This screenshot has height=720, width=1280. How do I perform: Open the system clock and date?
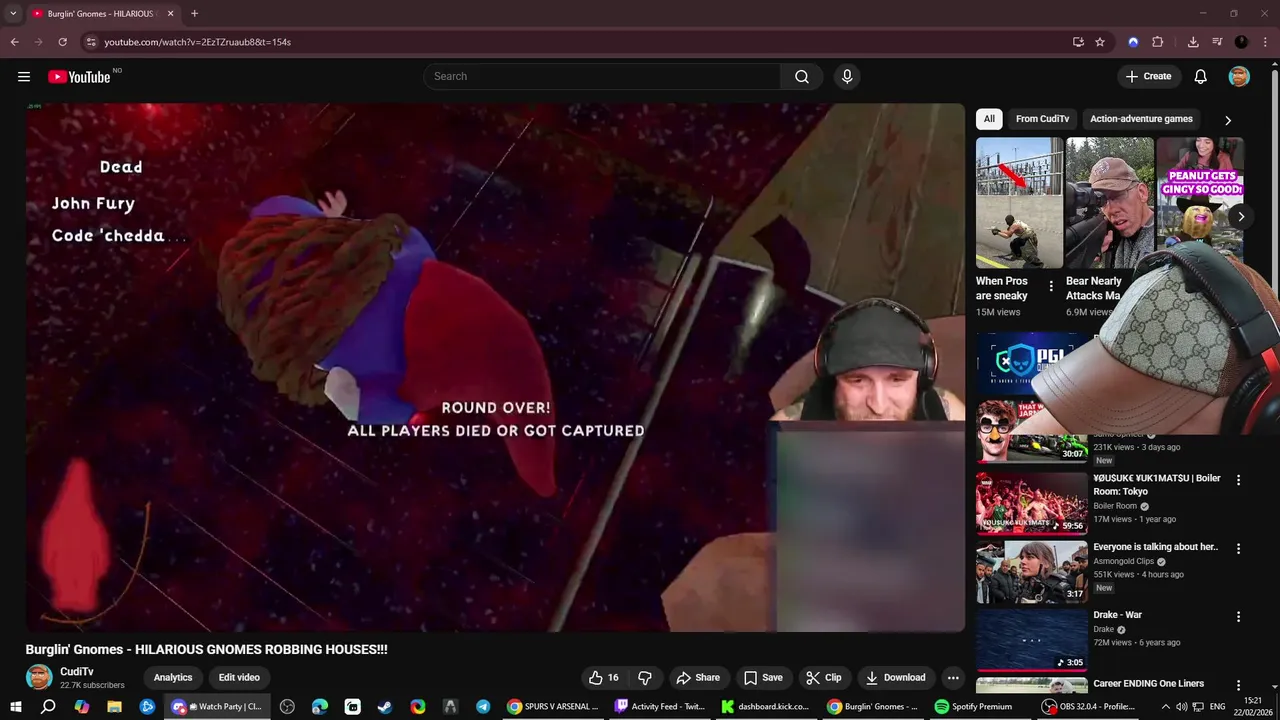click(x=1252, y=706)
